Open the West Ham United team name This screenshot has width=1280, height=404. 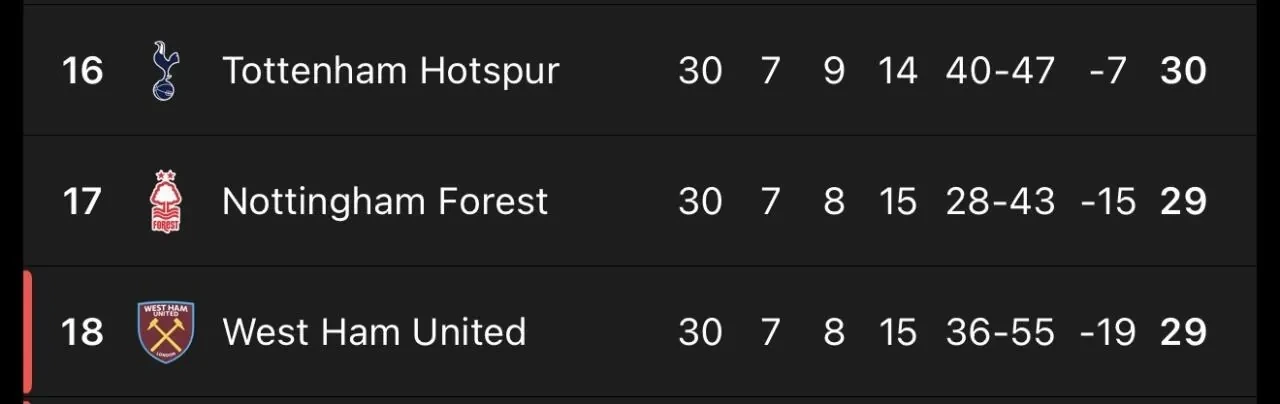tap(374, 332)
